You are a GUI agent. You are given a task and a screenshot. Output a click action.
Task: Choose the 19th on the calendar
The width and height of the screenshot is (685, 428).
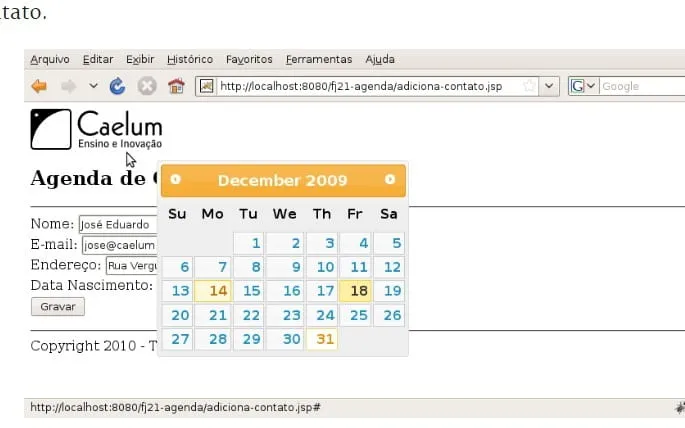[389, 291]
